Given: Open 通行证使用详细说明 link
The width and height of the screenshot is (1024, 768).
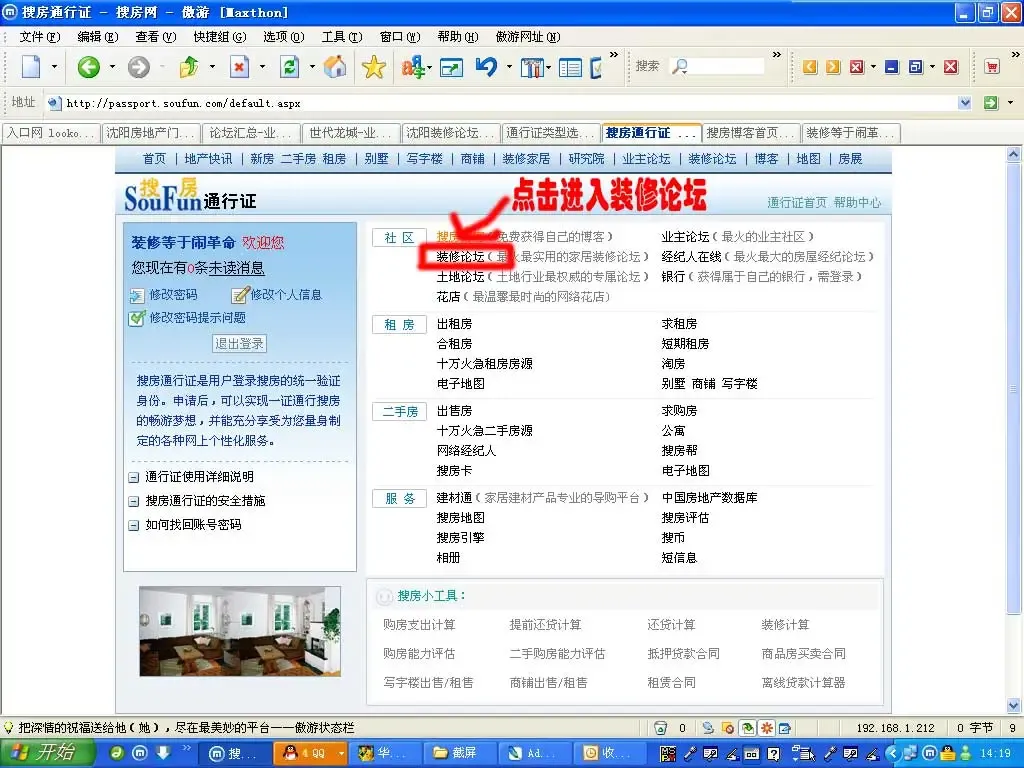Looking at the screenshot, I should (199, 477).
